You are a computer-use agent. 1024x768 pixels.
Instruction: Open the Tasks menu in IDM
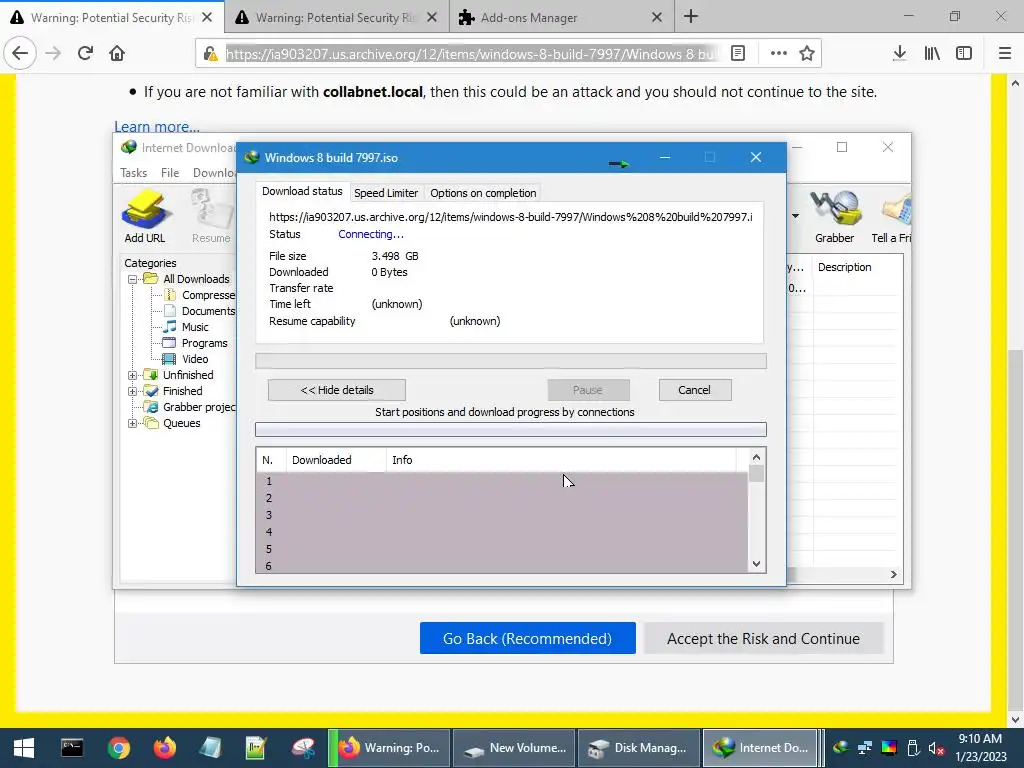133,172
